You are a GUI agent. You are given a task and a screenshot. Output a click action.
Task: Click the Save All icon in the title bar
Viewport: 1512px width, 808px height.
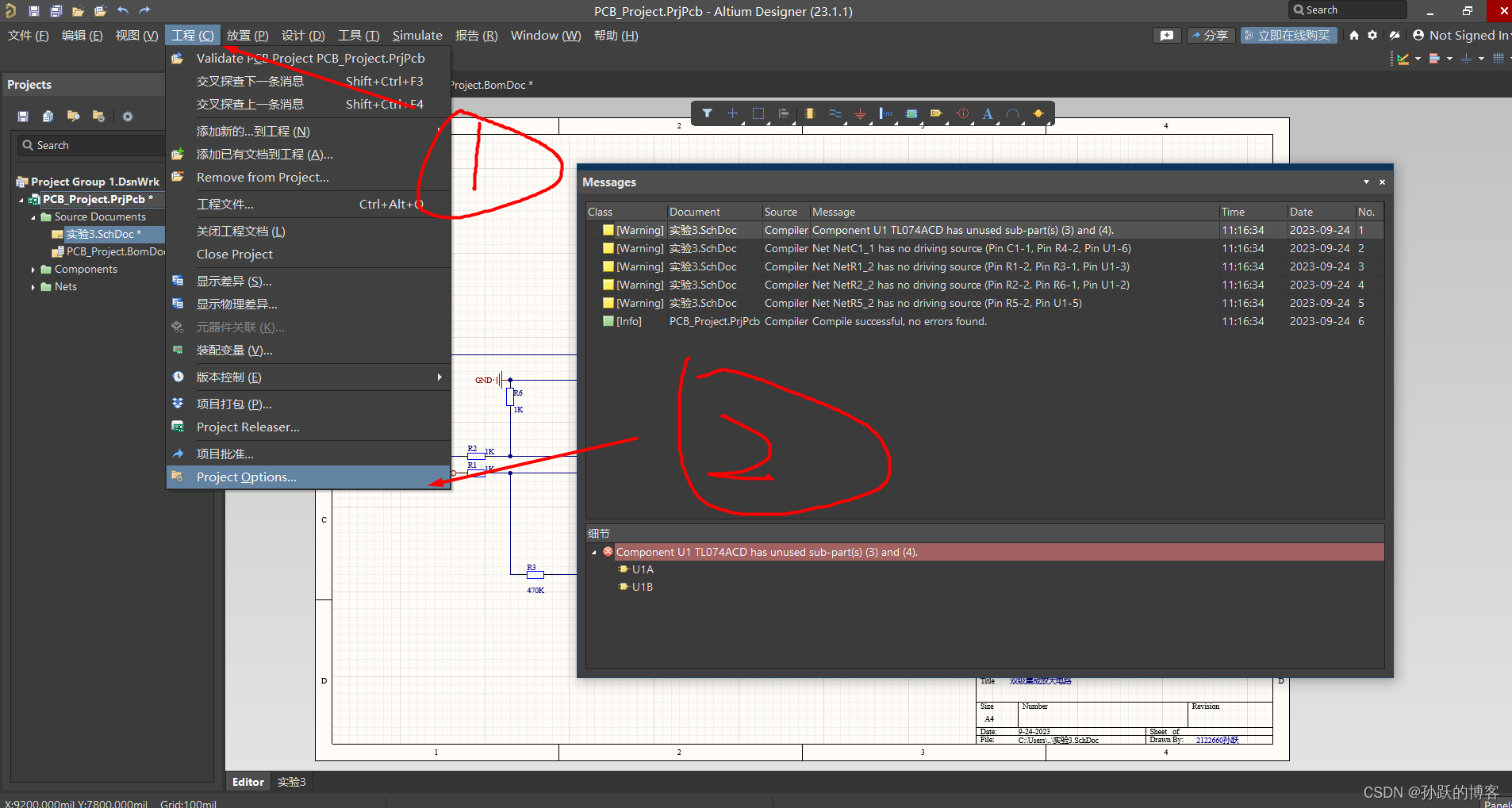coord(56,10)
